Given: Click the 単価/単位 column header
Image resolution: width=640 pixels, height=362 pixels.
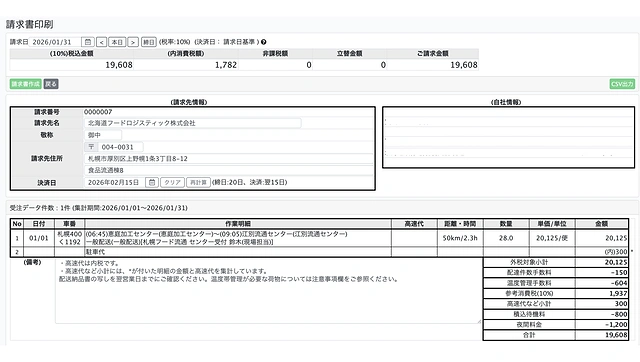Looking at the screenshot, I should (552, 224).
